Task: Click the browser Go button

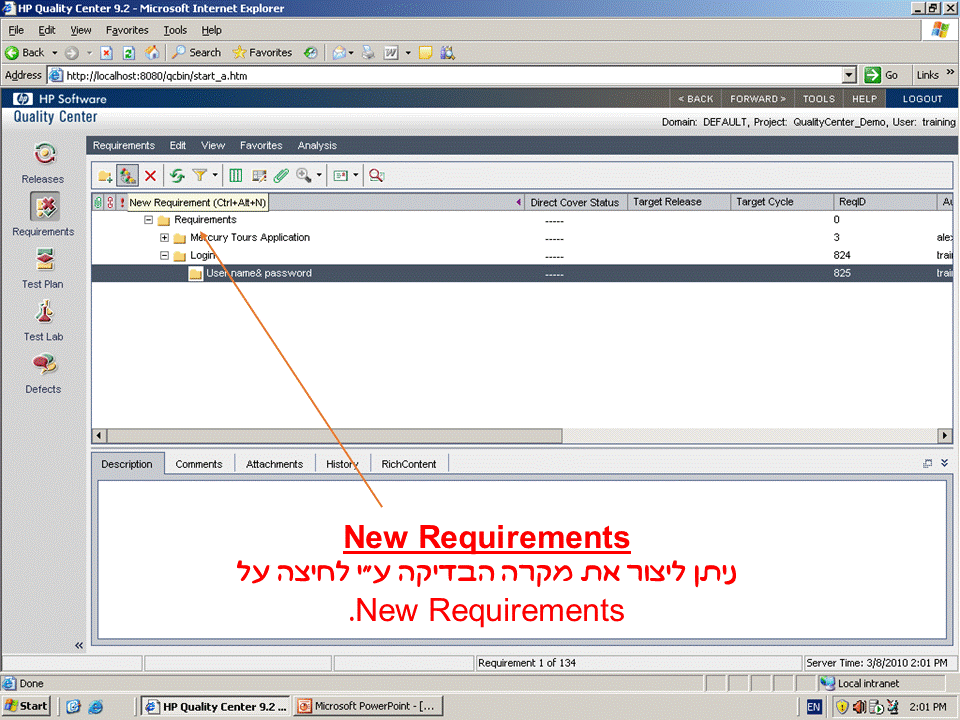Action: (x=881, y=75)
